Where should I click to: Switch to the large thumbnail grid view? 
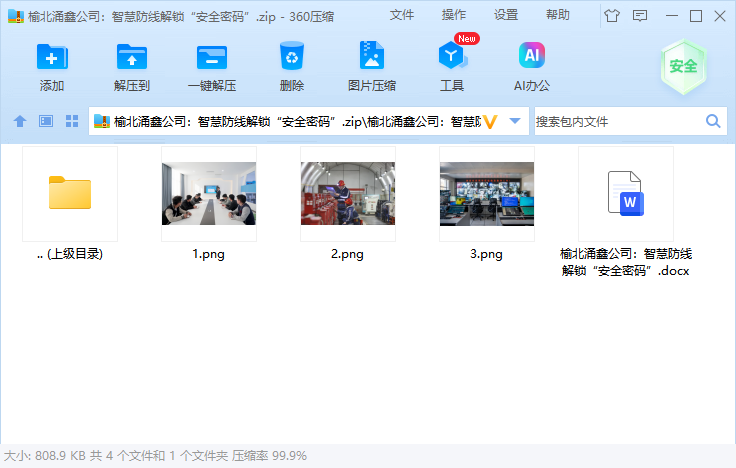72,121
